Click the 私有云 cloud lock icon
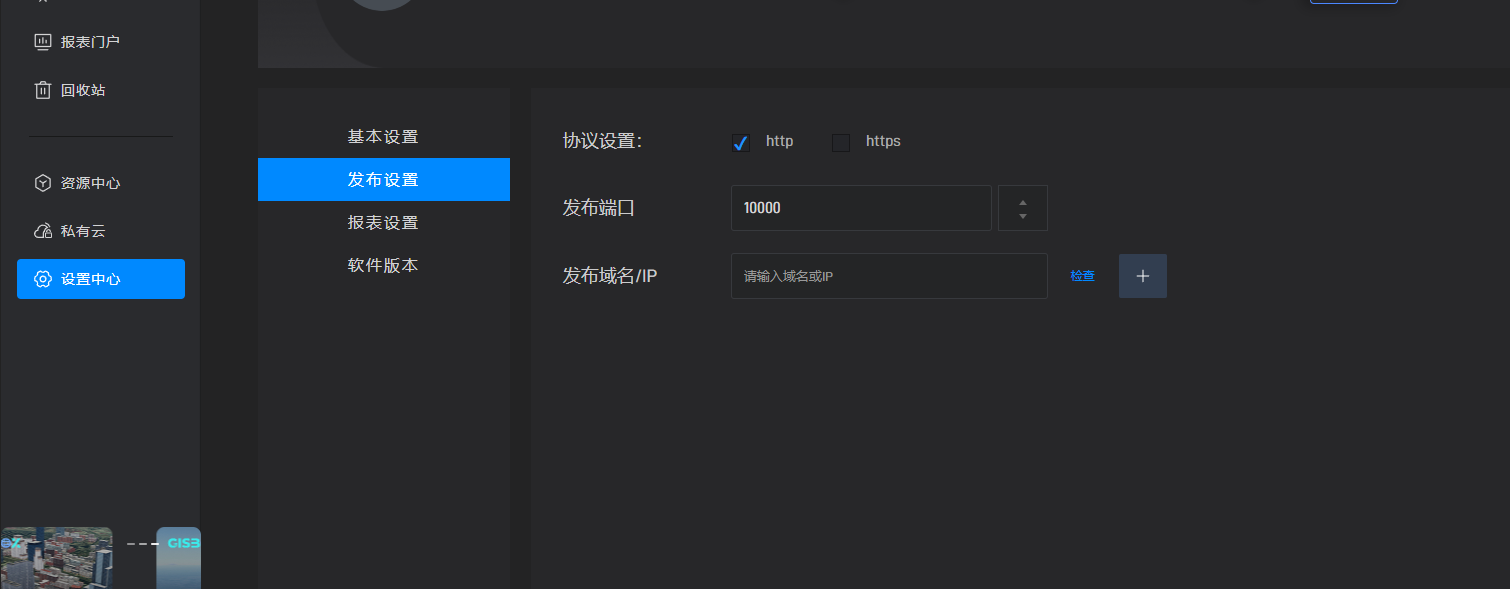Viewport: 1510px width, 589px height. 43,231
